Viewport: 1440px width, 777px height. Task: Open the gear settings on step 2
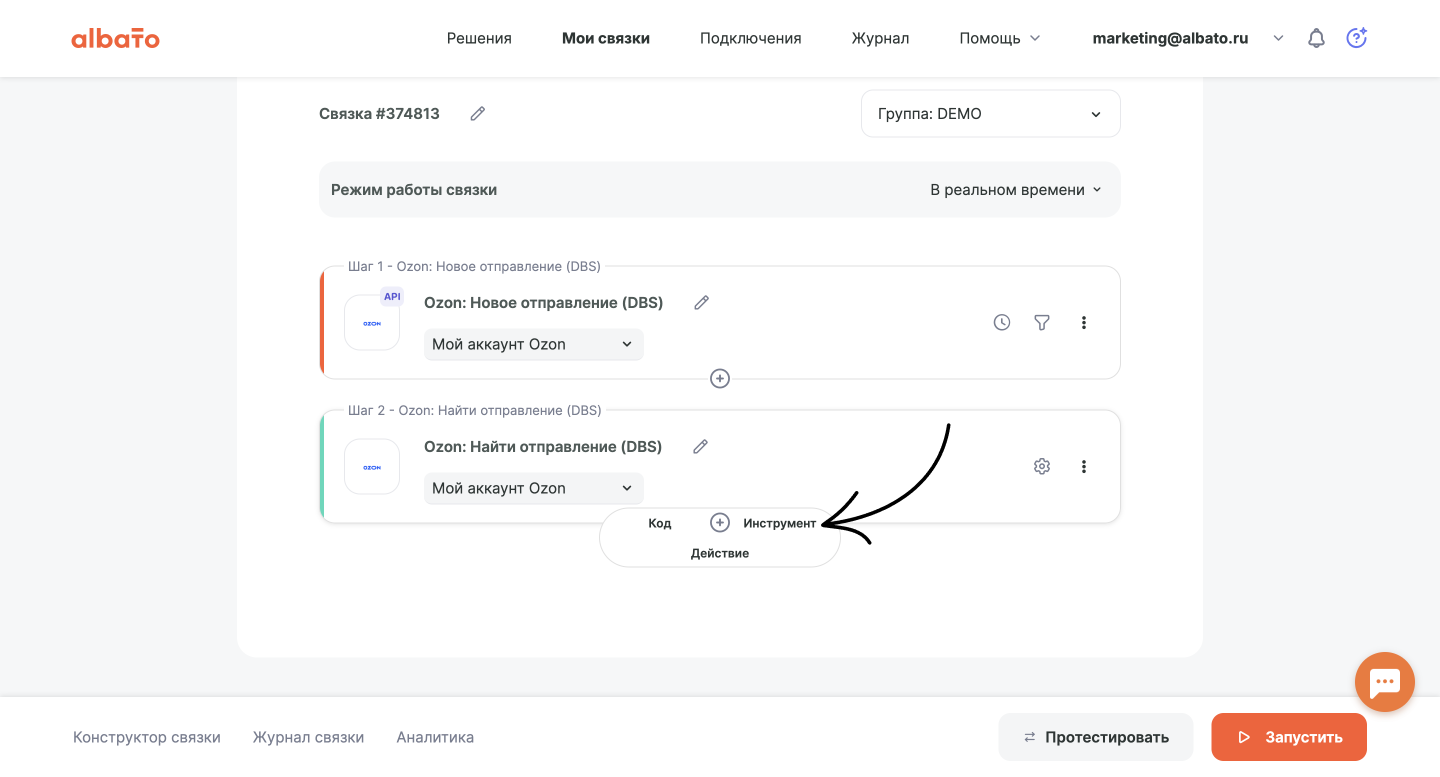[x=1042, y=466]
